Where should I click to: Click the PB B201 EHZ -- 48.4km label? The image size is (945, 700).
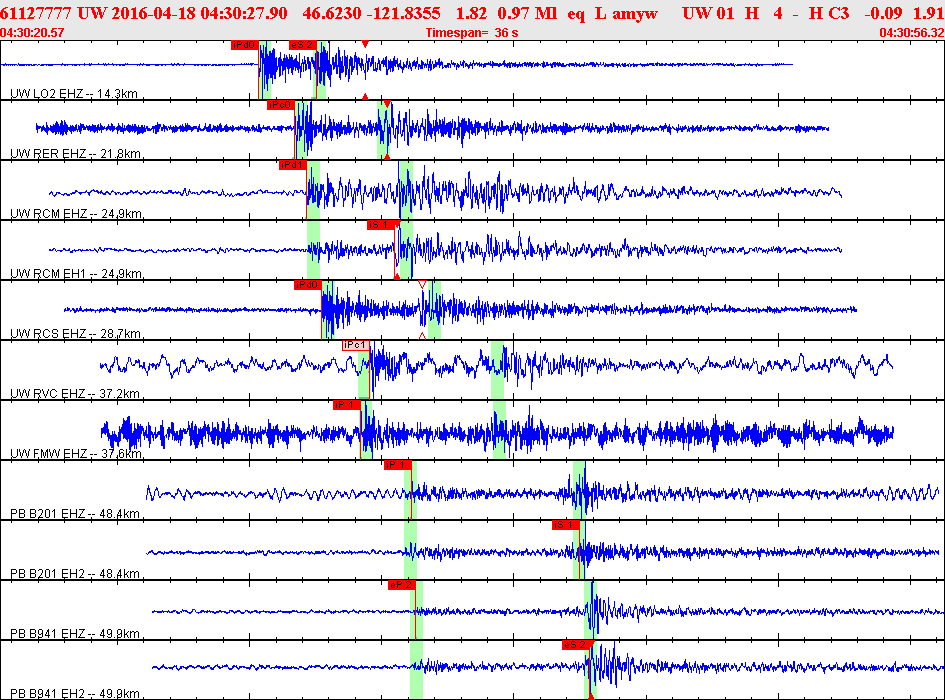[75, 514]
